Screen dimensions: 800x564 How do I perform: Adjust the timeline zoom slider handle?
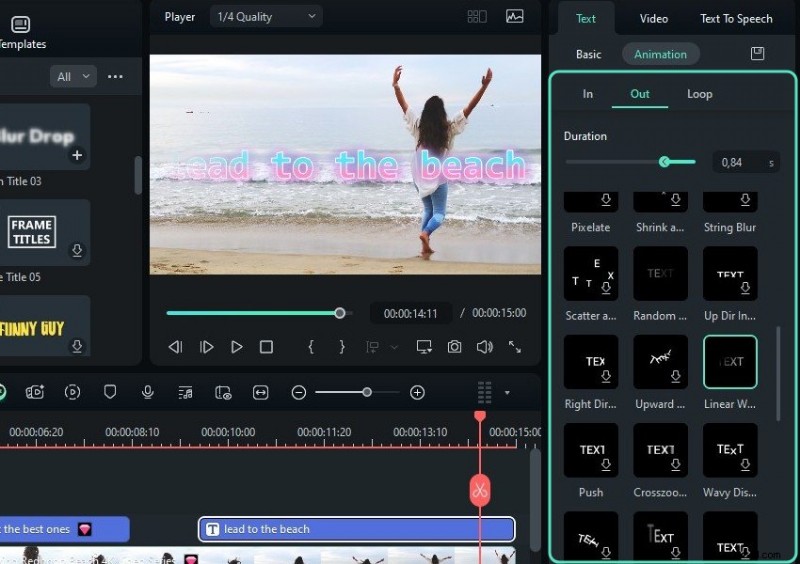coord(367,392)
